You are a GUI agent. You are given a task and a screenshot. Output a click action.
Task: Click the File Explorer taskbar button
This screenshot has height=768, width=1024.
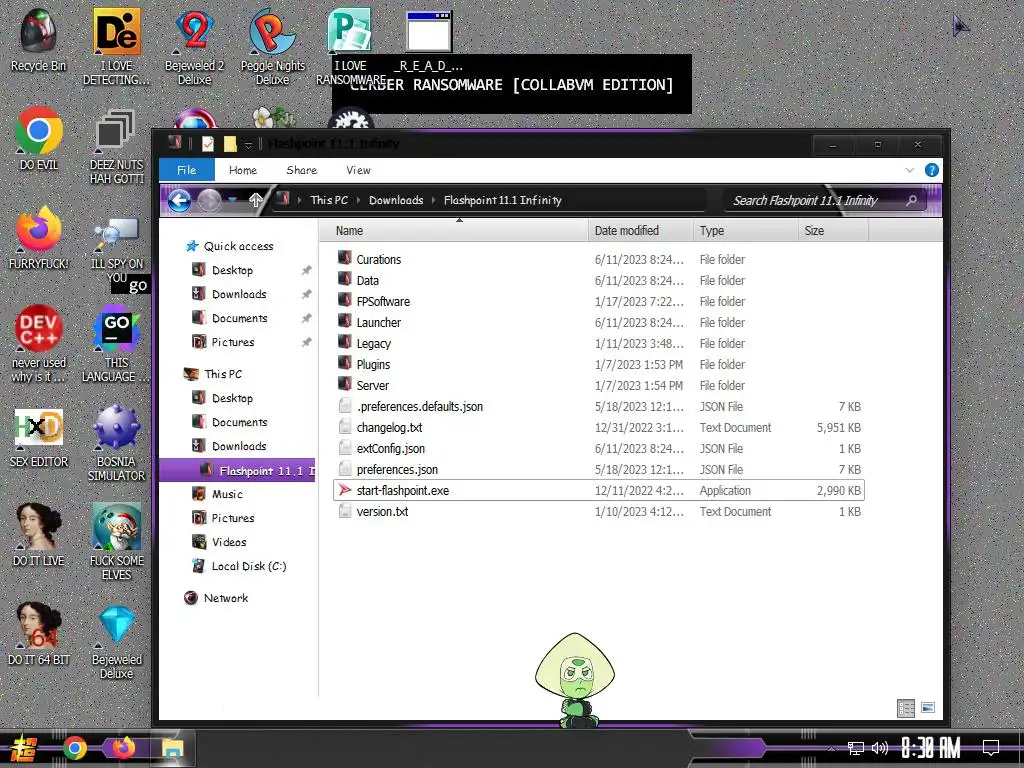click(x=172, y=748)
